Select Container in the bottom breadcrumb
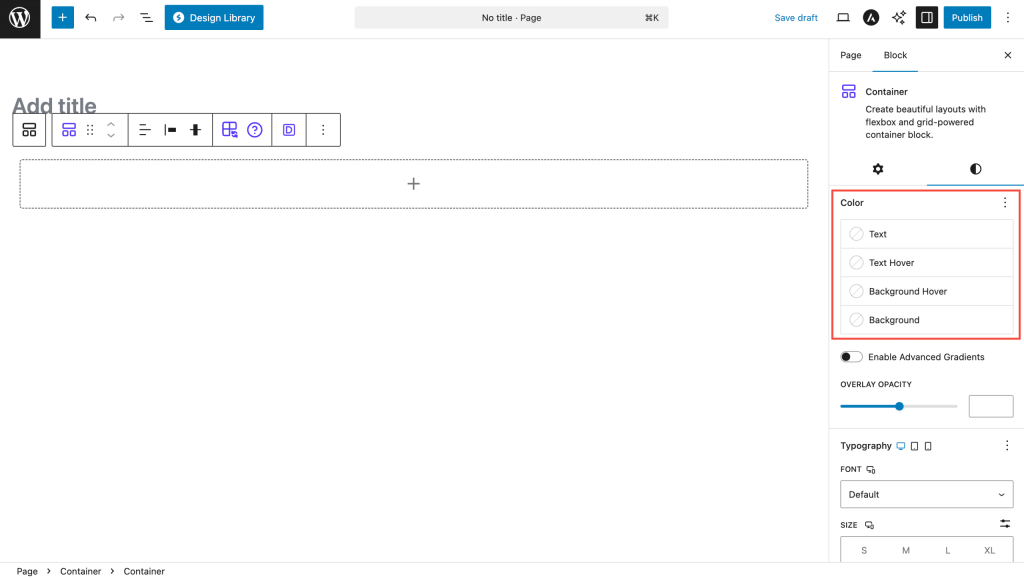This screenshot has width=1024, height=578. (x=144, y=571)
